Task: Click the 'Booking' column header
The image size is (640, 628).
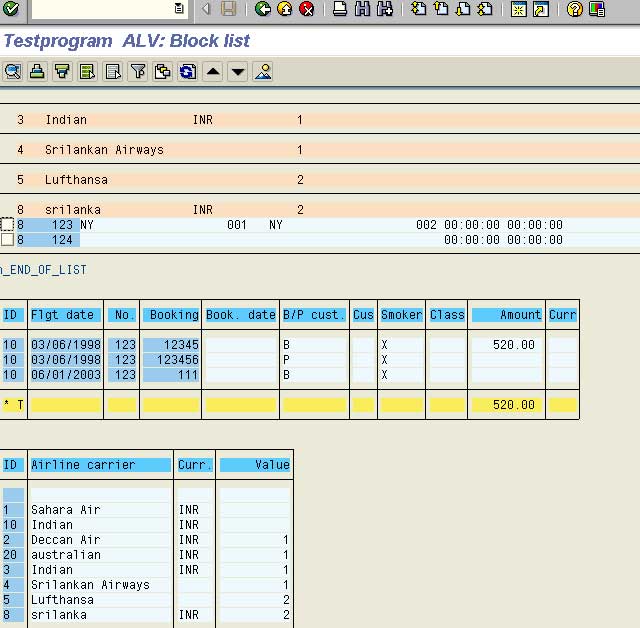Action: pos(171,315)
